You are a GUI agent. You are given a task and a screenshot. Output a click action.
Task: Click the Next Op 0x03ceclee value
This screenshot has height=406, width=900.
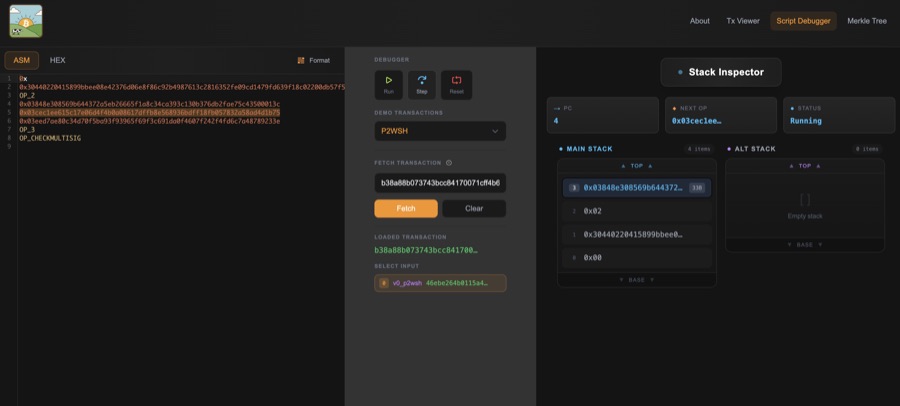click(696, 121)
